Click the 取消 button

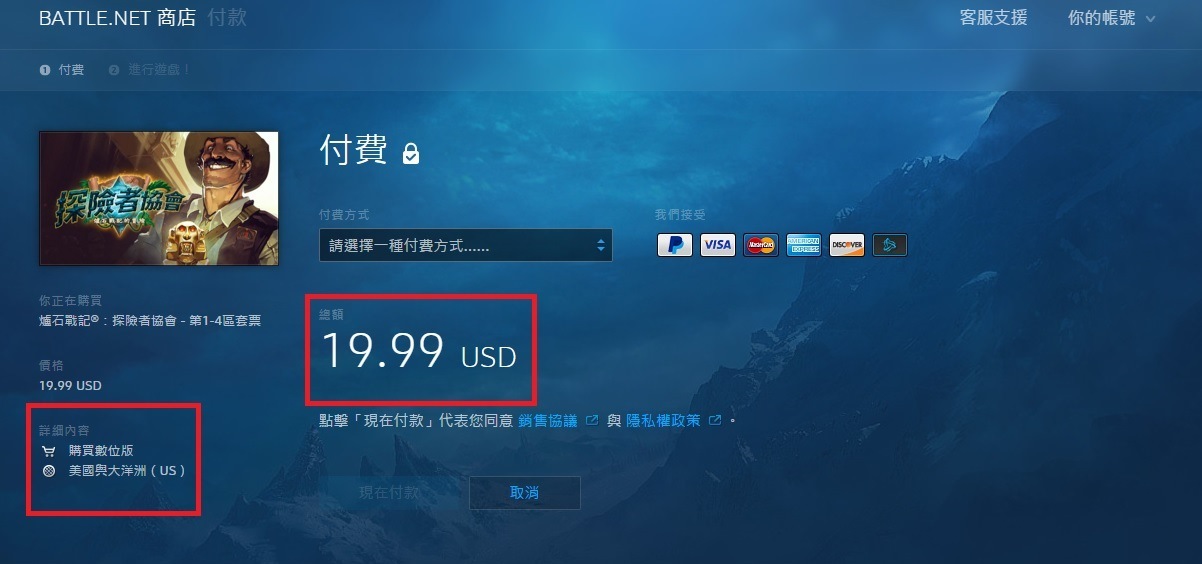click(x=525, y=493)
